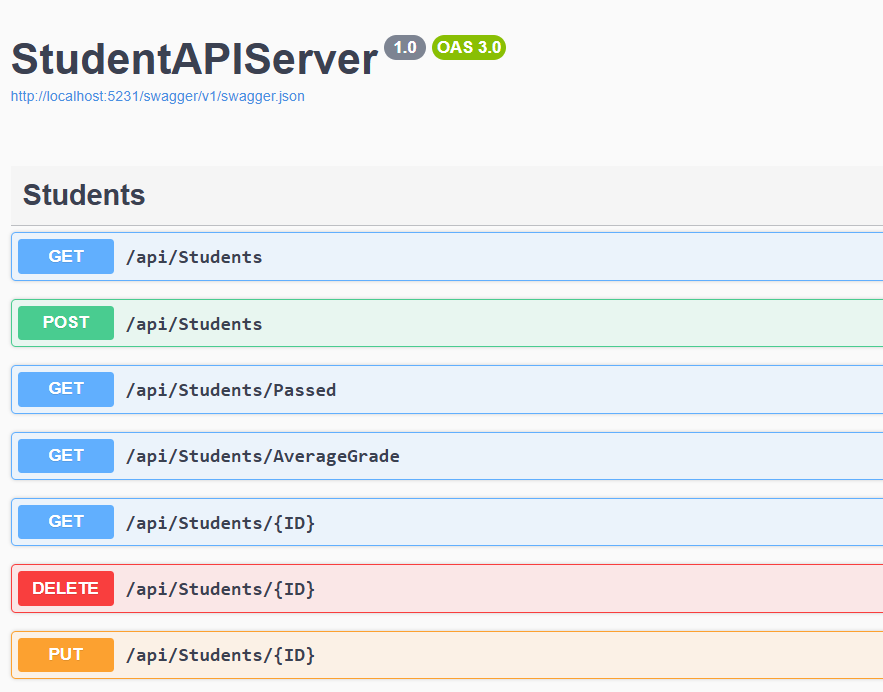Collapse the Students section header
The height and width of the screenshot is (692, 883).
[x=84, y=195]
